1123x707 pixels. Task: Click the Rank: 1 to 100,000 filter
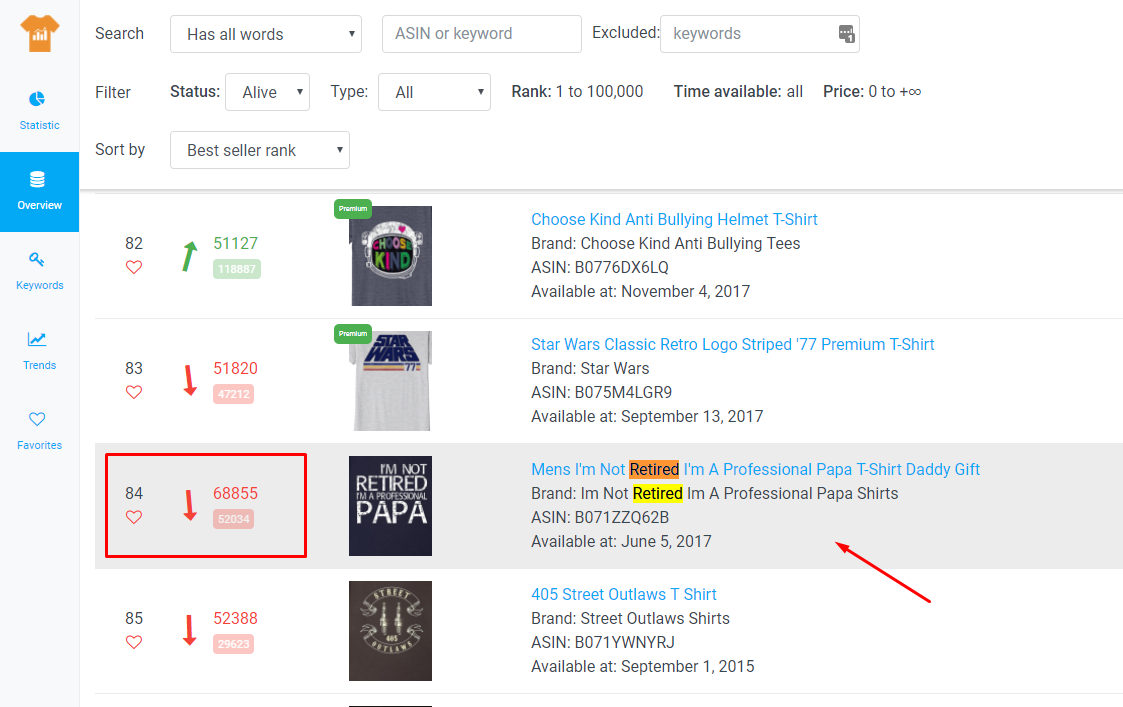[577, 92]
